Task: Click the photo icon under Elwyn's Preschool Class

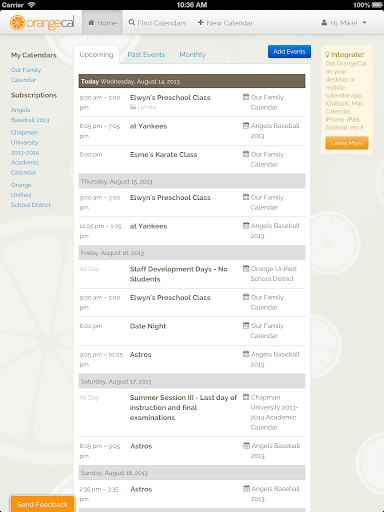Action: [x=133, y=107]
